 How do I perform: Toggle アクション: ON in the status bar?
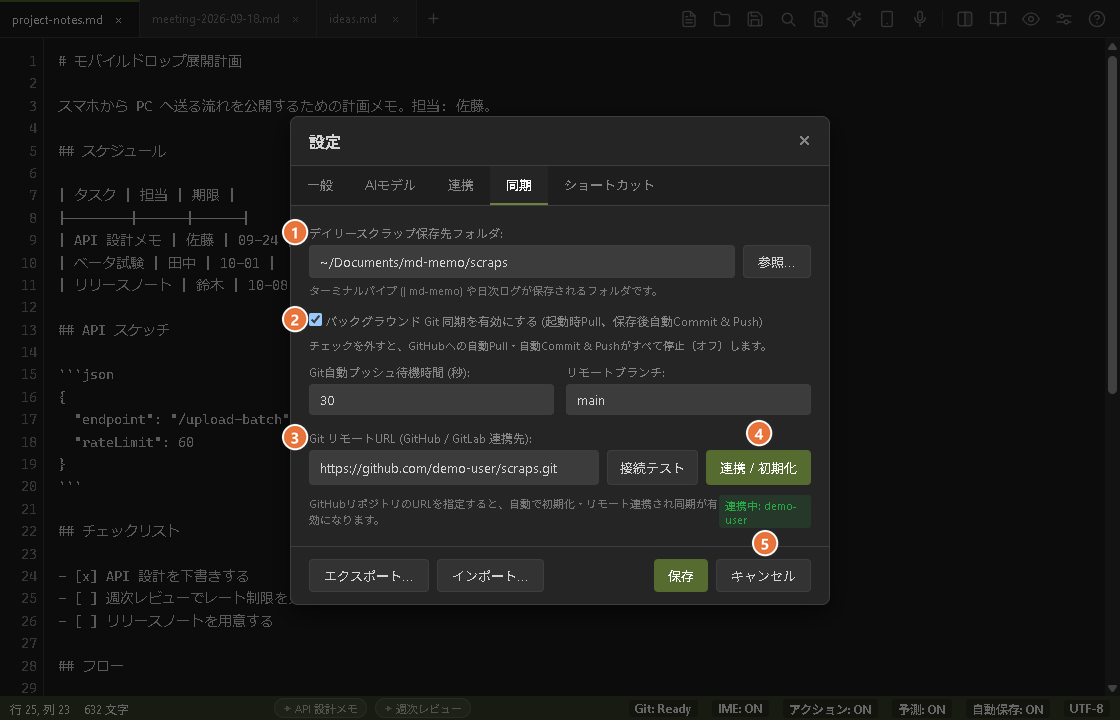[x=830, y=709]
